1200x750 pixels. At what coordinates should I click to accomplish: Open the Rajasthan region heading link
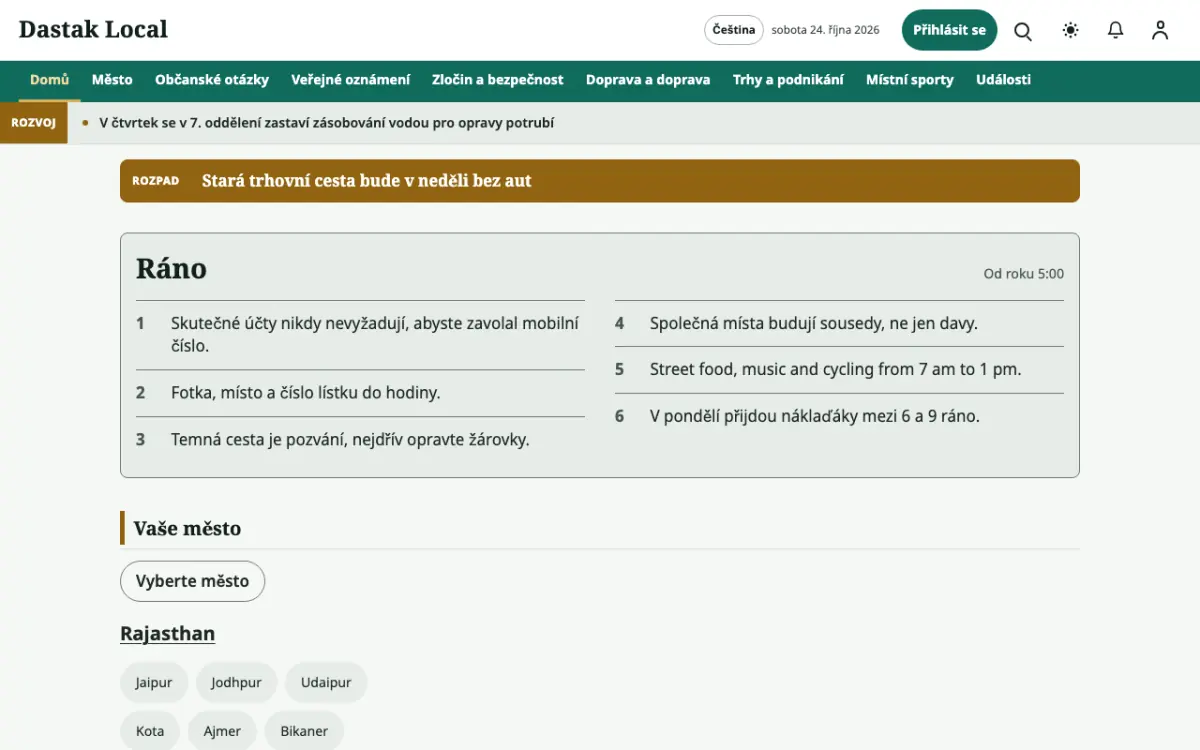click(167, 633)
